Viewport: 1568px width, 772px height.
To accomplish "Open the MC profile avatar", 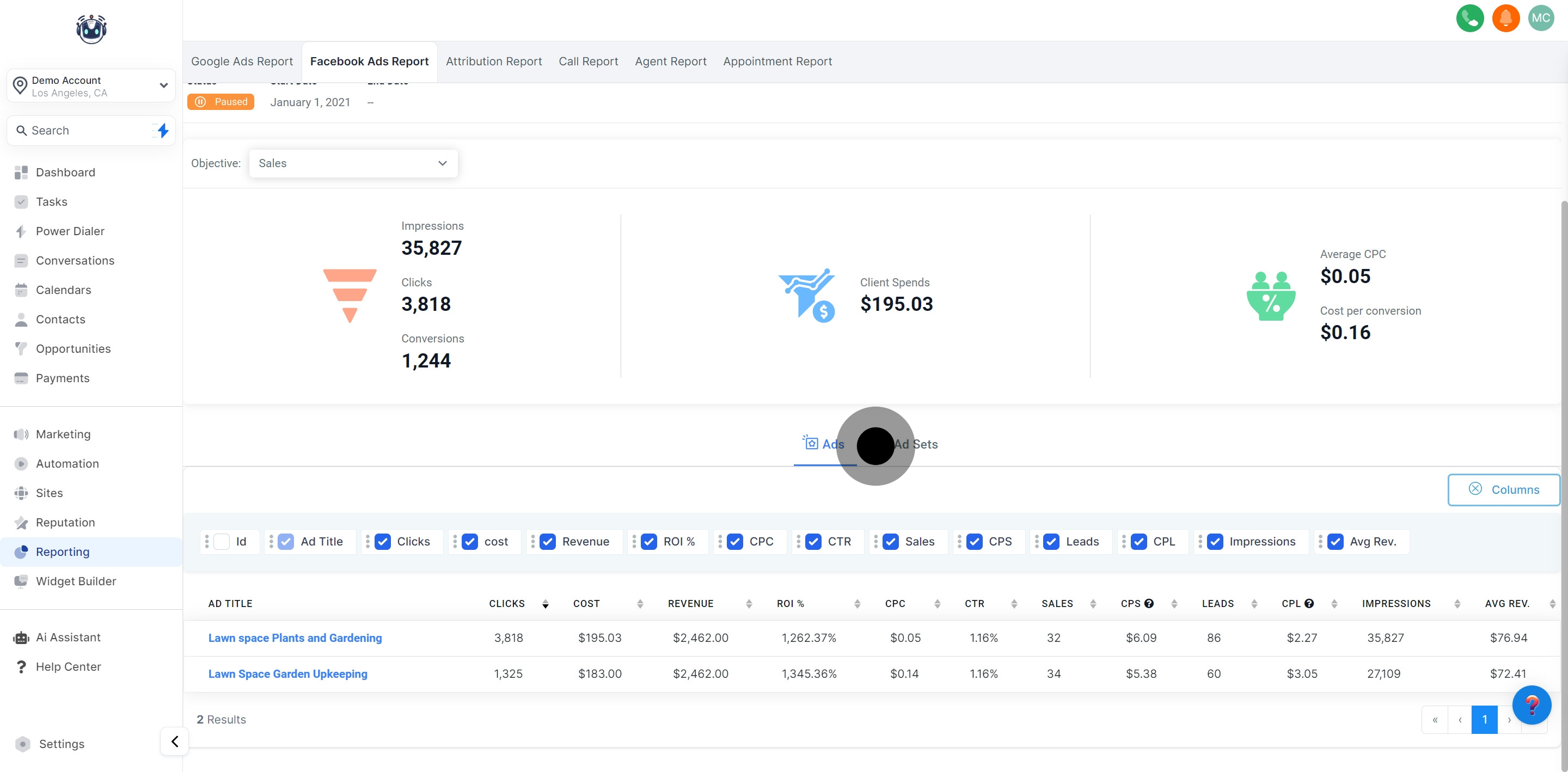I will click(x=1541, y=17).
